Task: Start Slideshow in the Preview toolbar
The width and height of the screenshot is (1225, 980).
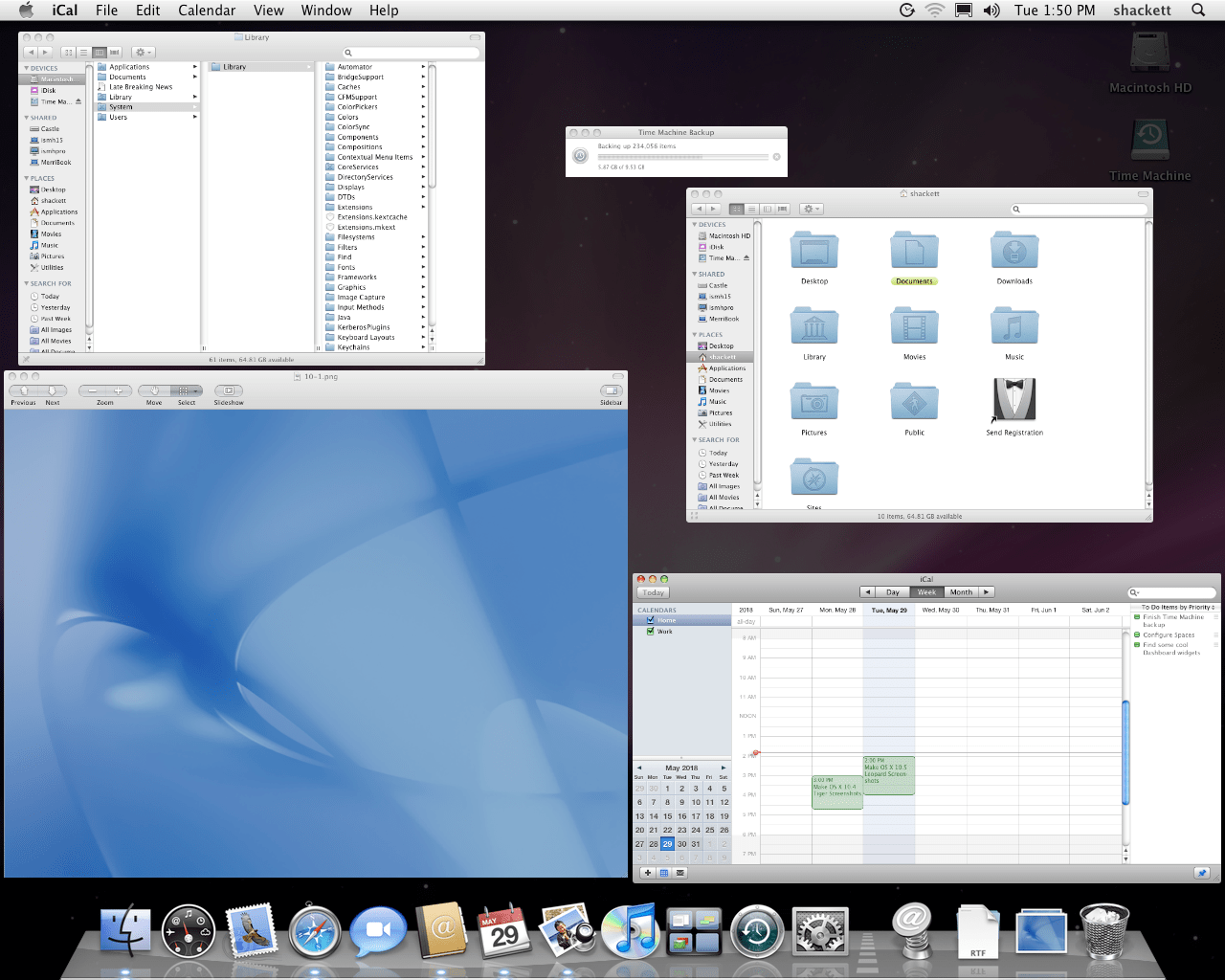Action: tap(228, 390)
